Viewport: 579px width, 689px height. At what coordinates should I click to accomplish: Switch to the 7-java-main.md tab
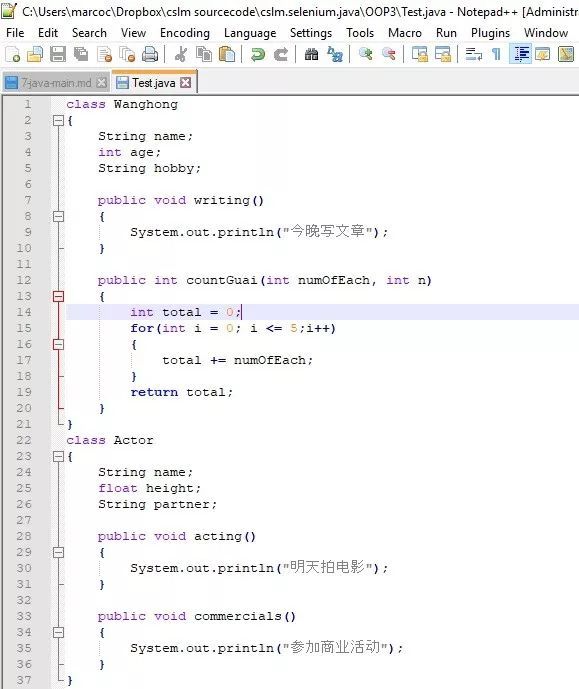56,83
